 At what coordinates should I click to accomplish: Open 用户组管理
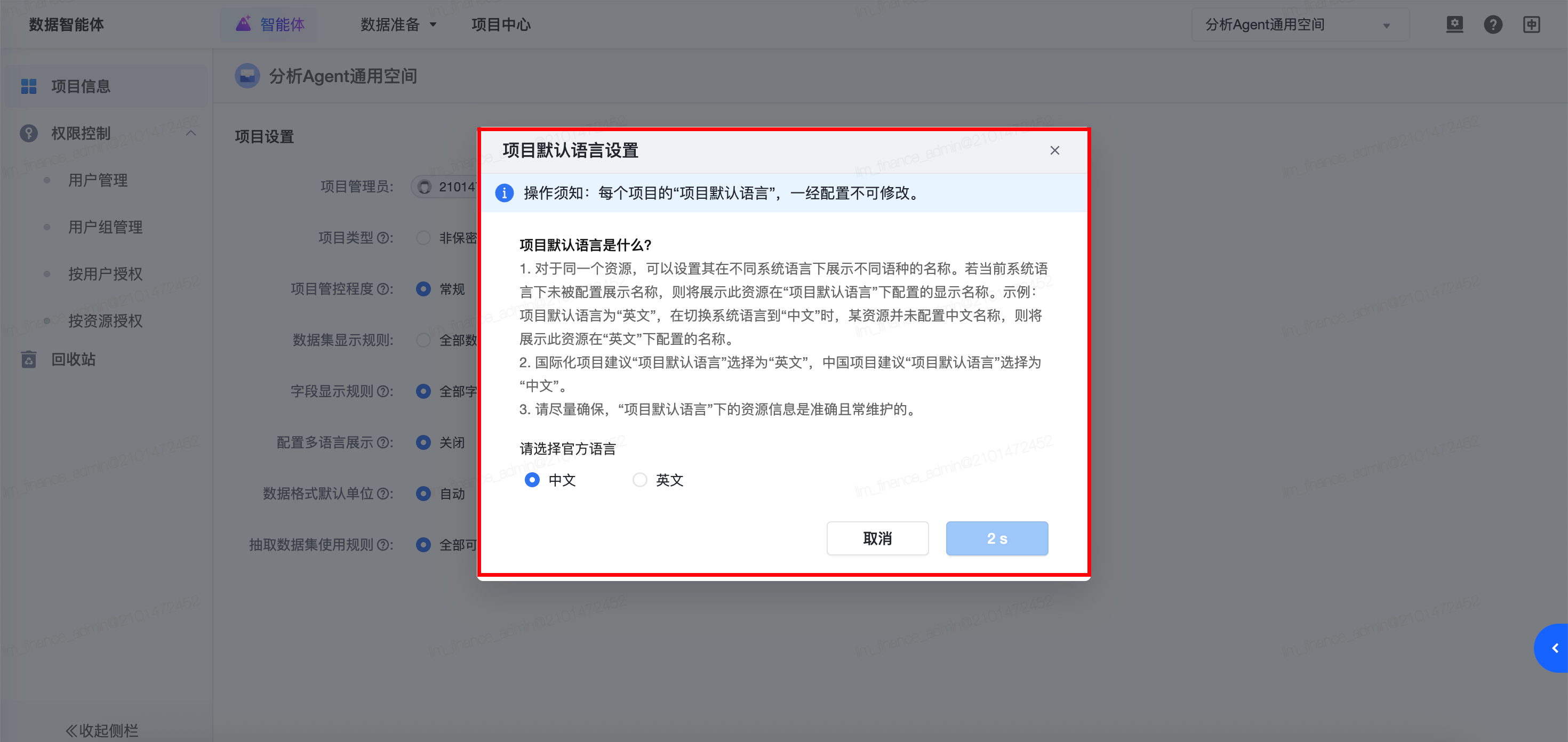click(x=105, y=227)
